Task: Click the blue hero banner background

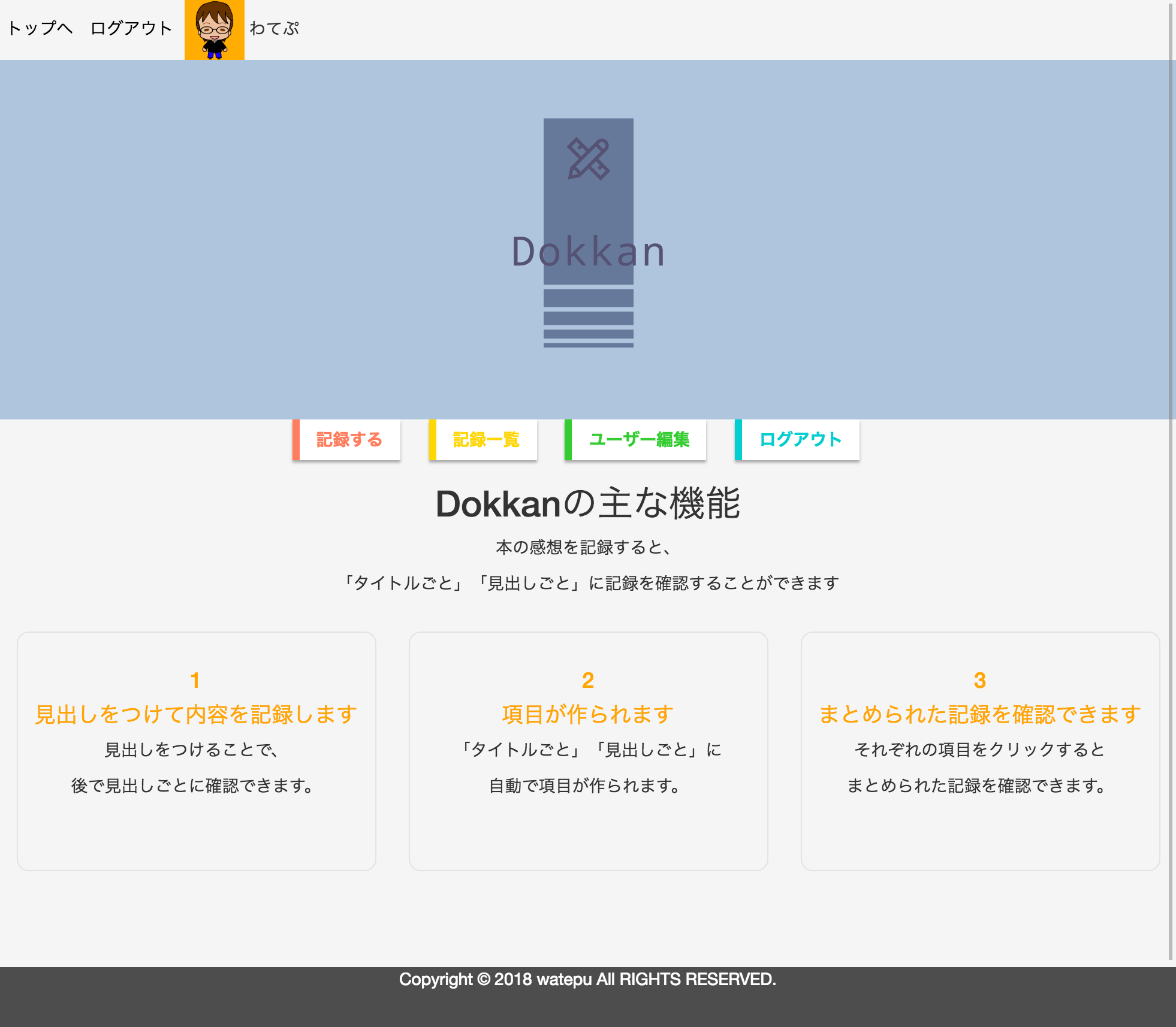Action: click(240, 240)
